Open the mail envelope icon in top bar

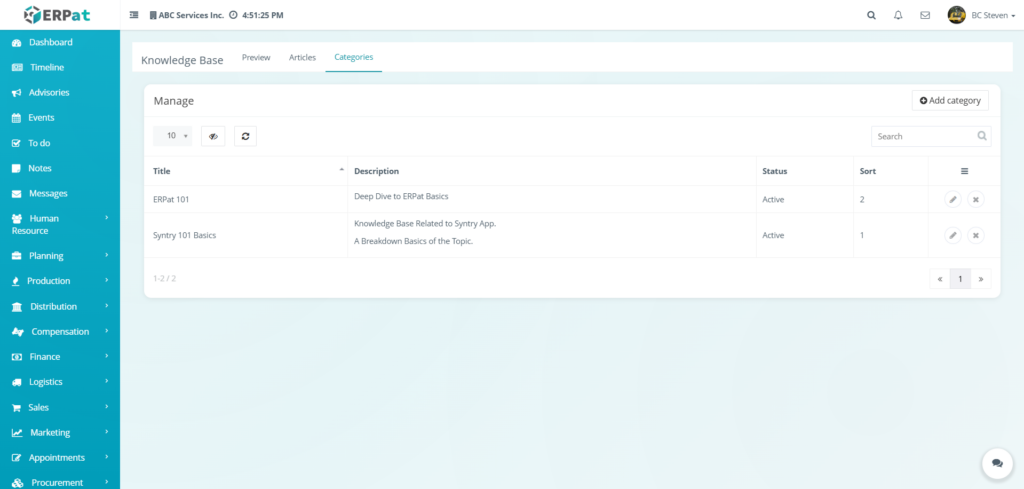925,15
